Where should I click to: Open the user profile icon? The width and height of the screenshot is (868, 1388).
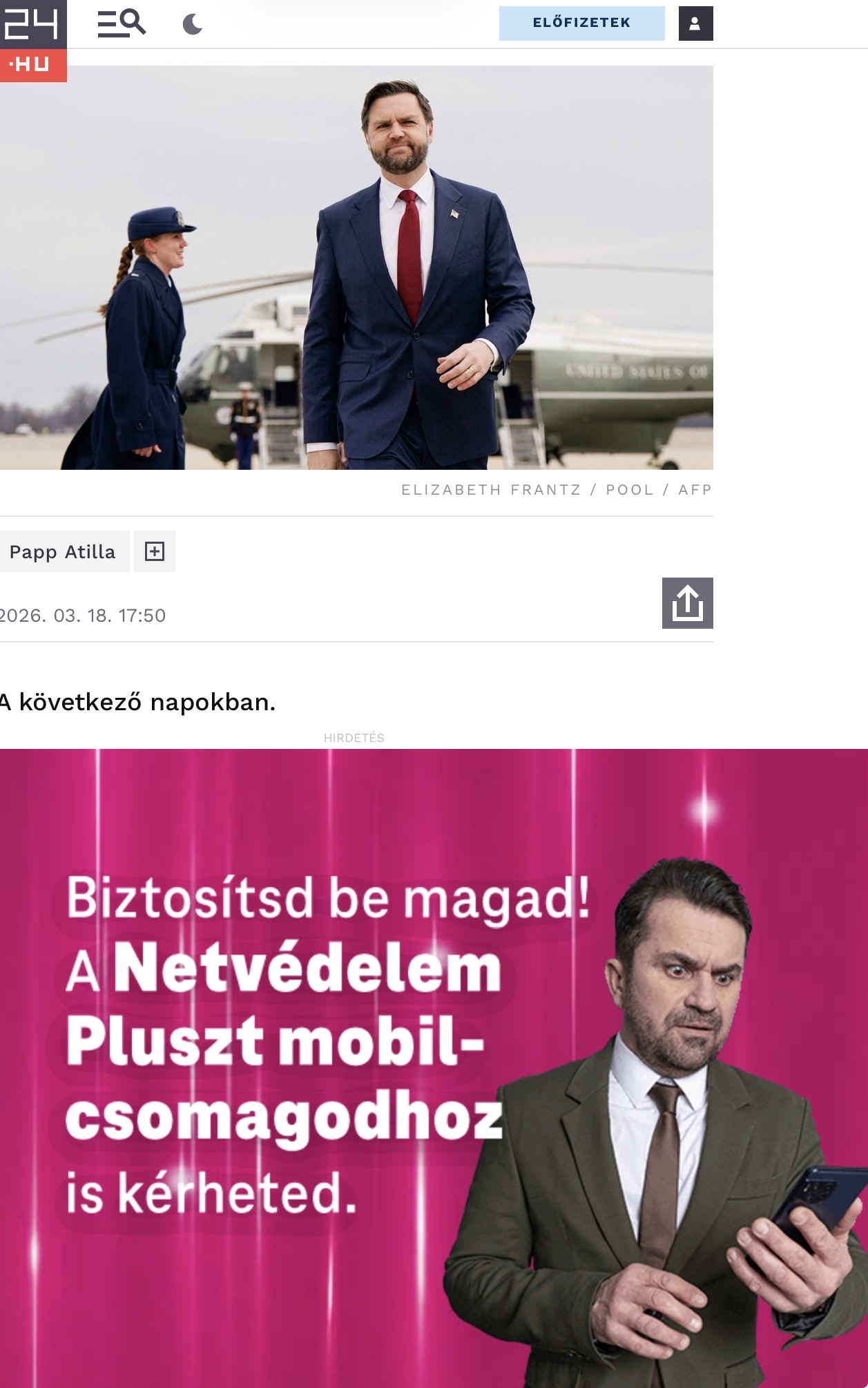point(695,23)
